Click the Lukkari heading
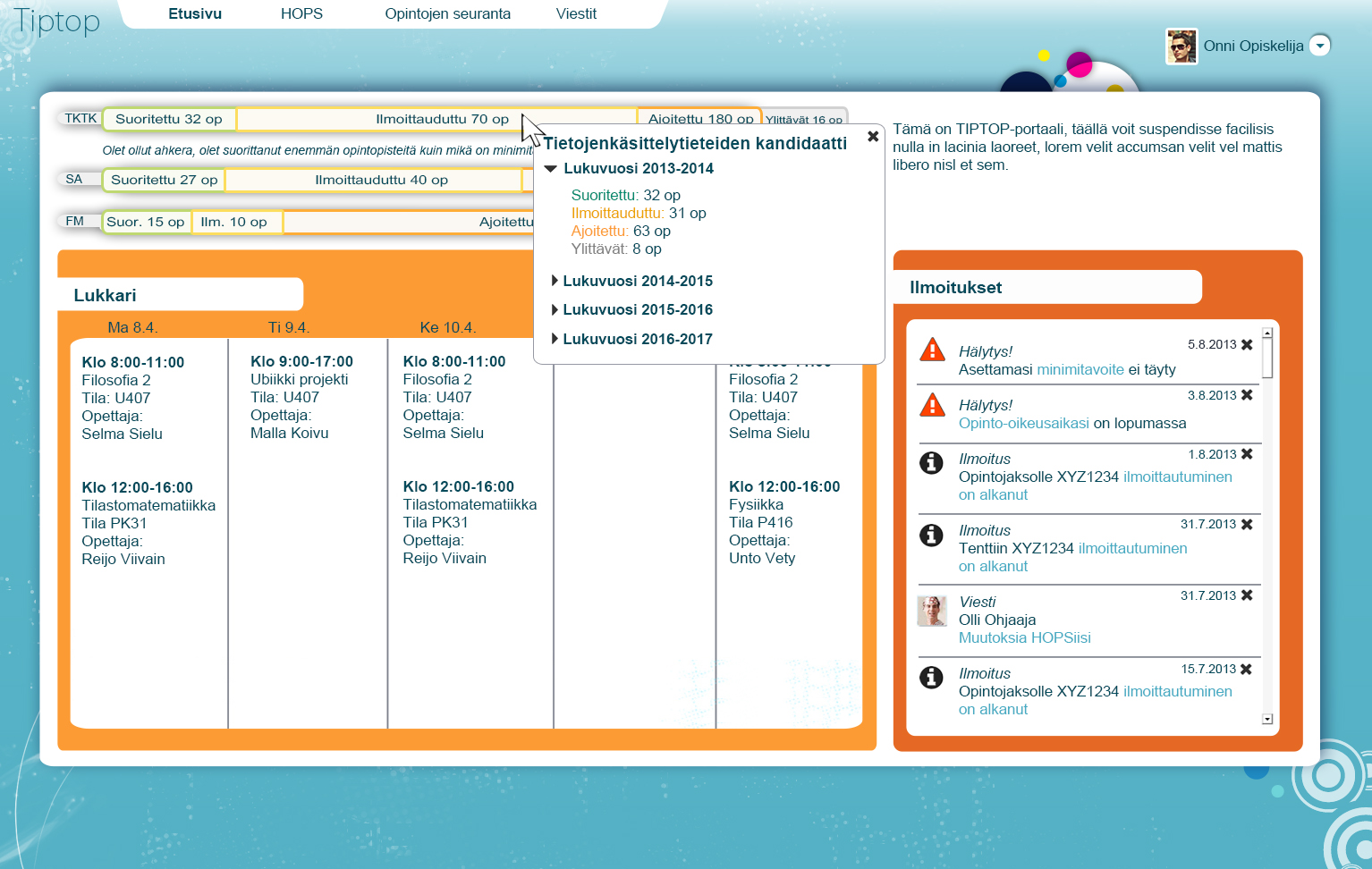The height and width of the screenshot is (869, 1372). coord(106,295)
